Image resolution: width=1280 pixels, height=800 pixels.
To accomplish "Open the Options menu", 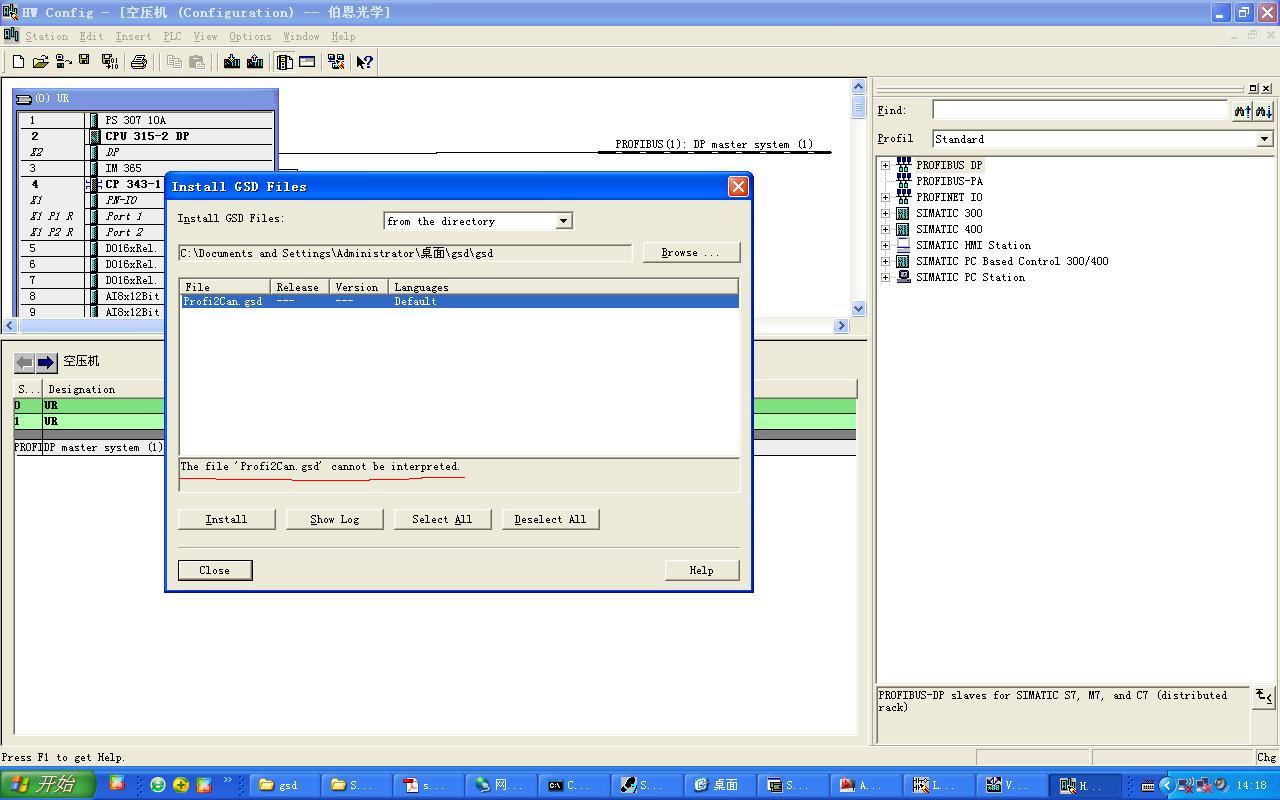I will click(249, 36).
